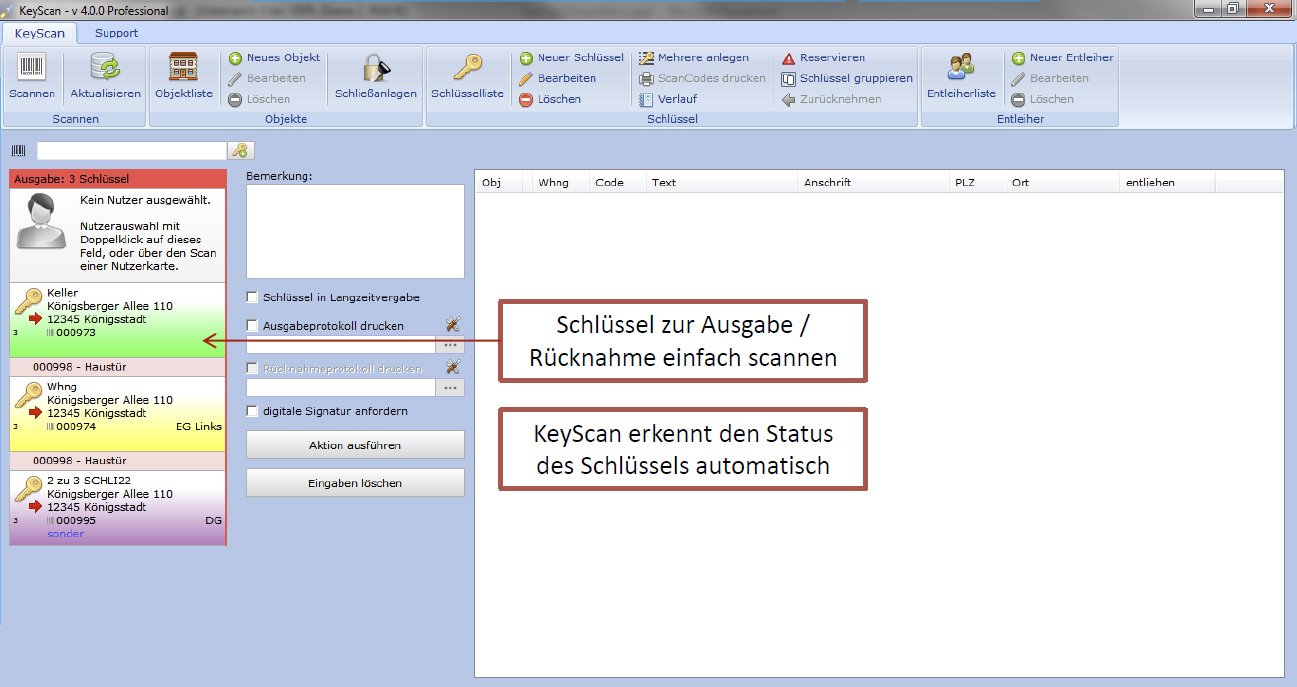The height and width of the screenshot is (687, 1297).
Task: Click Schlüssel gruppieren
Action: (847, 78)
